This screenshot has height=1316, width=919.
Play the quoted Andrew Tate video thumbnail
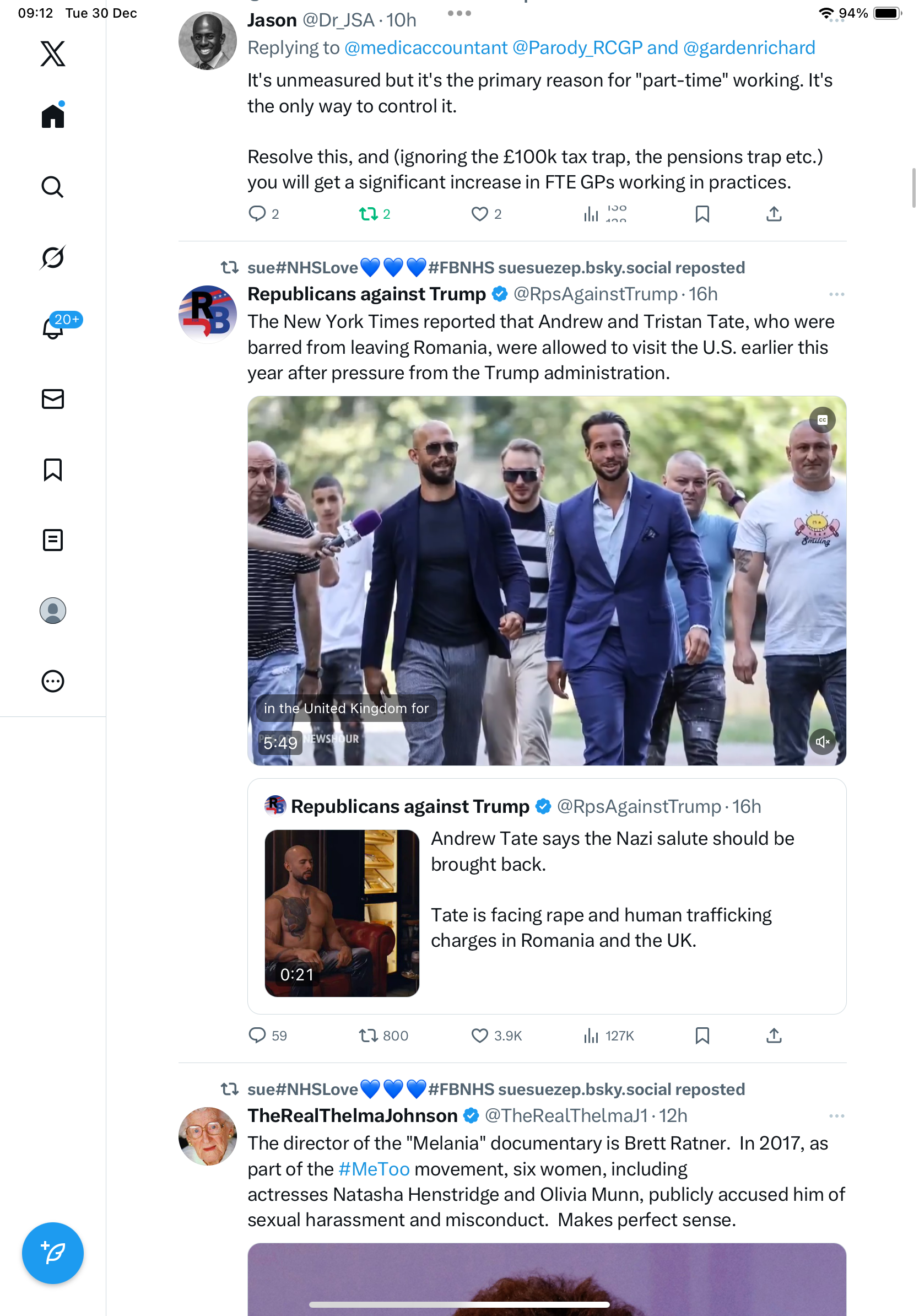click(342, 913)
